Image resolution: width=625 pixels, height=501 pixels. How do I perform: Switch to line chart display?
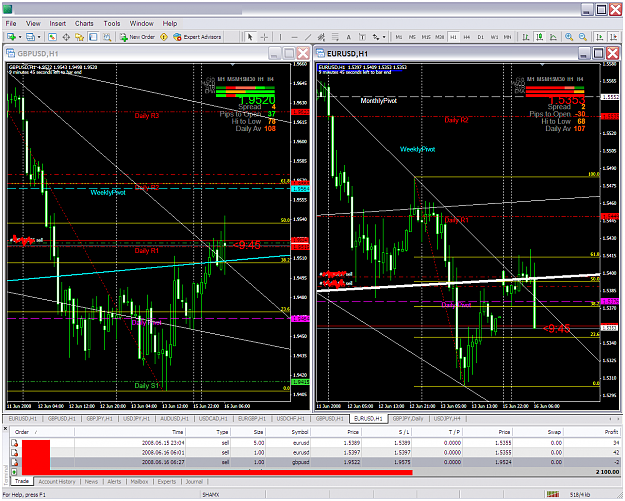pos(553,37)
